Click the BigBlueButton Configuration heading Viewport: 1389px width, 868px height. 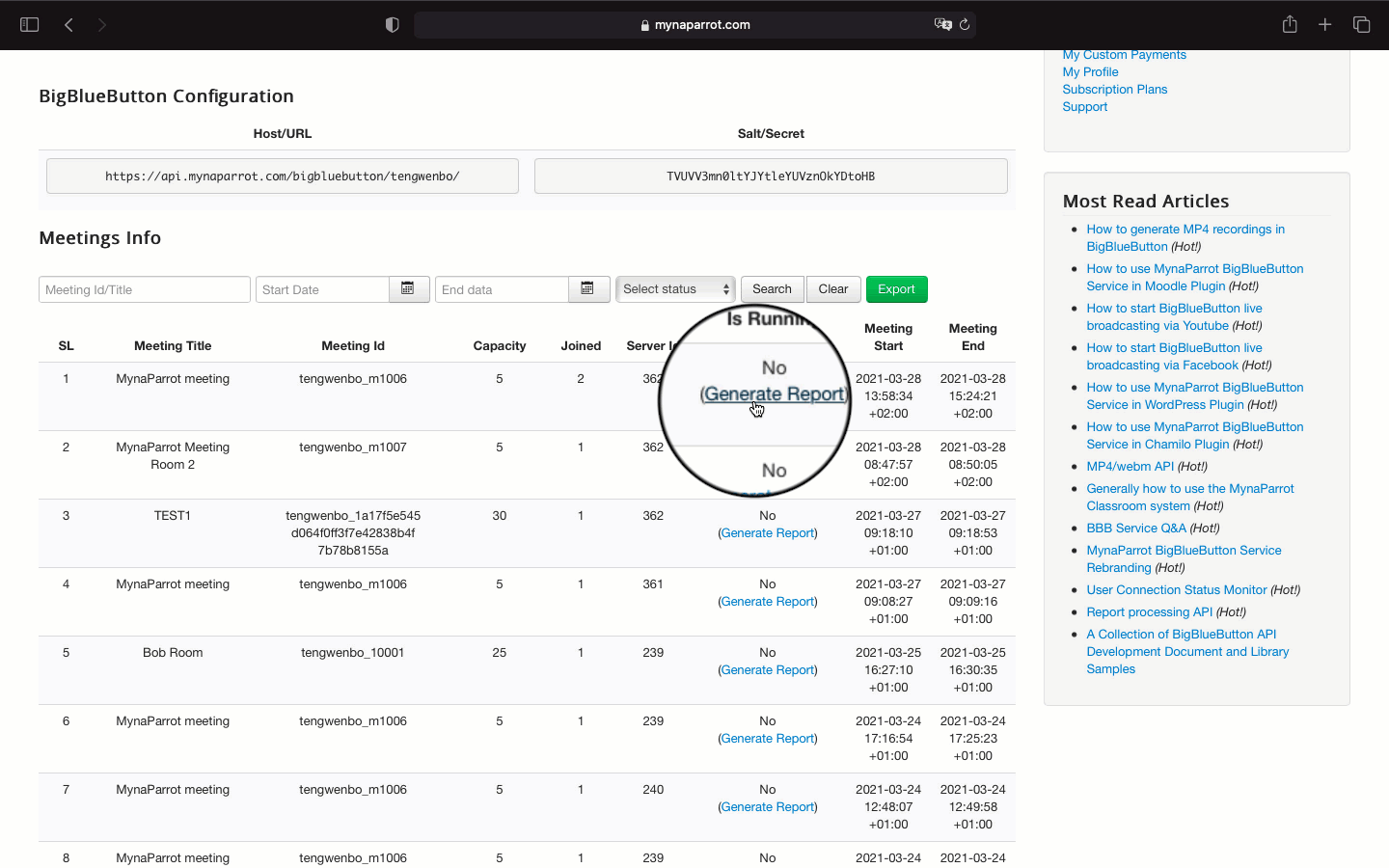[x=166, y=96]
